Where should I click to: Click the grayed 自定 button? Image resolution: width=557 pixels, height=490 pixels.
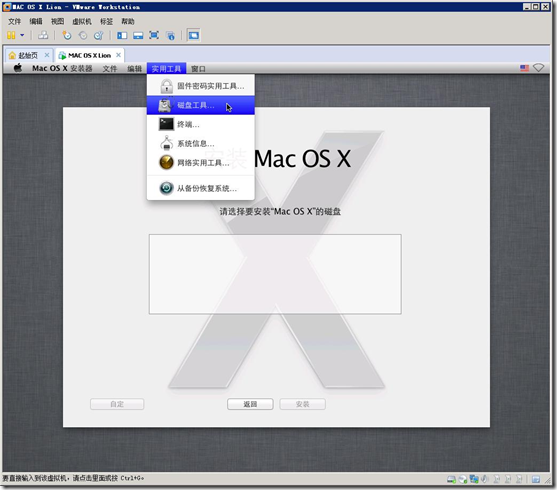(x=117, y=404)
